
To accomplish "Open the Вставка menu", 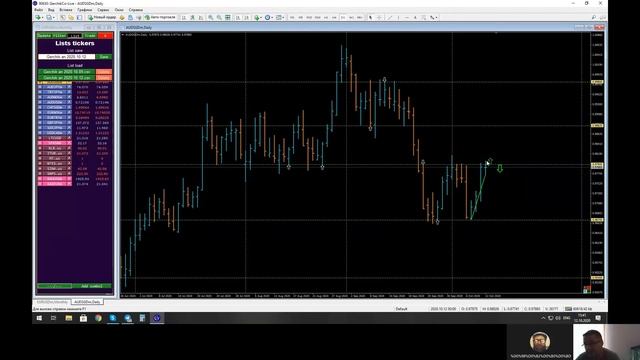I will 66,9.
